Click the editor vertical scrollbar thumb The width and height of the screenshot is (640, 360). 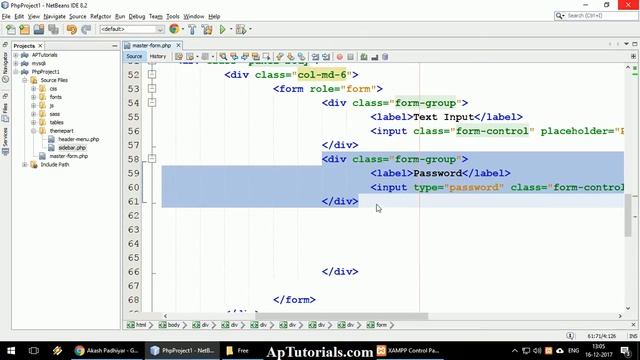click(628, 215)
